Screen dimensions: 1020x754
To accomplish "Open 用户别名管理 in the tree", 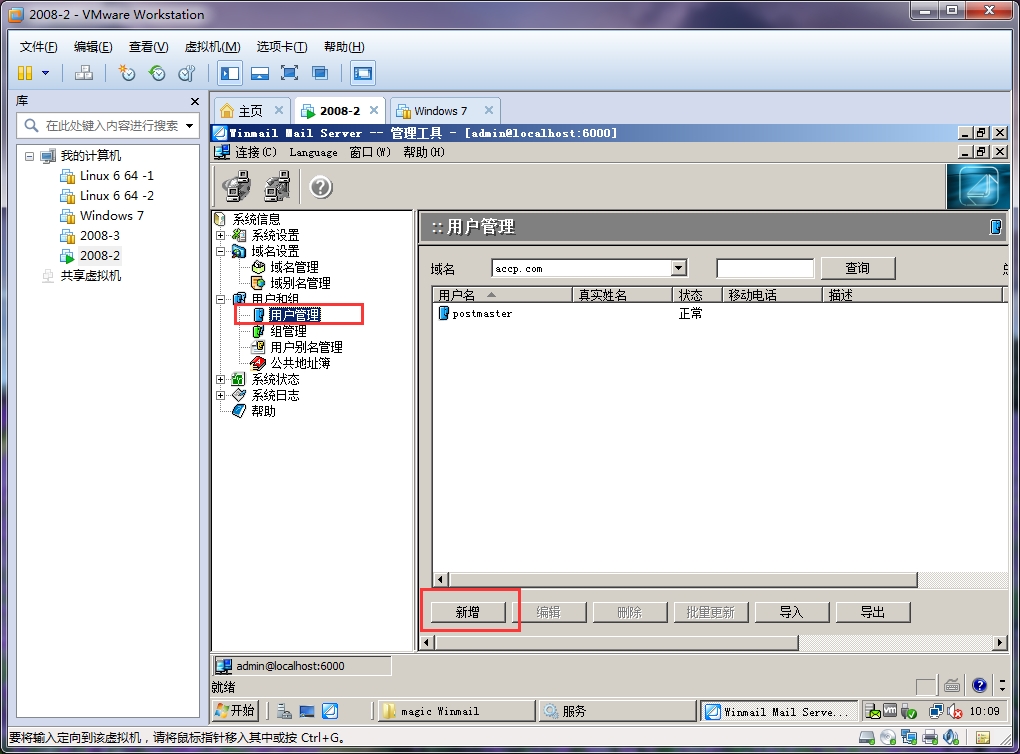I will (x=306, y=347).
